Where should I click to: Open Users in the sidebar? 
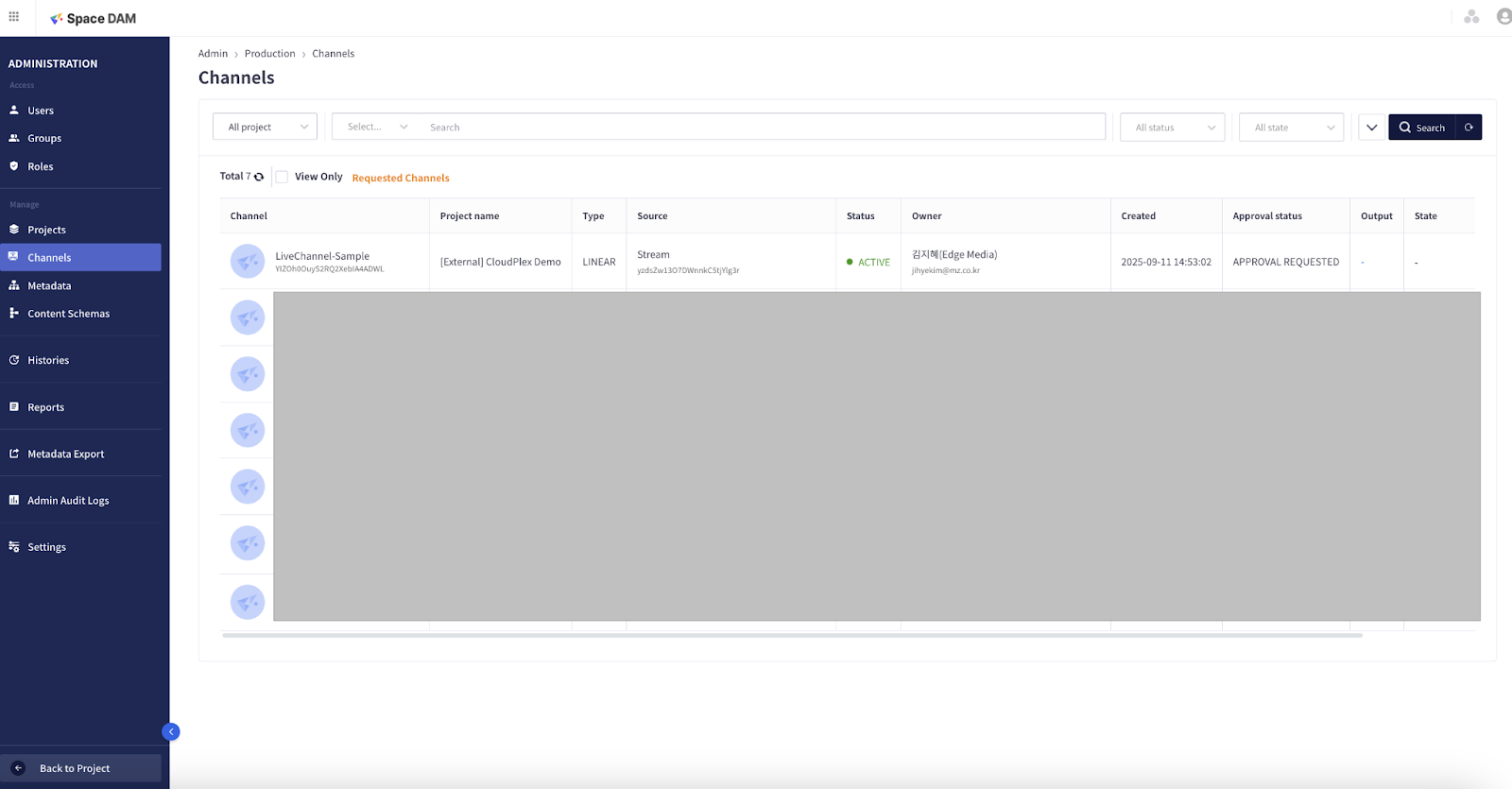pyautogui.click(x=41, y=111)
